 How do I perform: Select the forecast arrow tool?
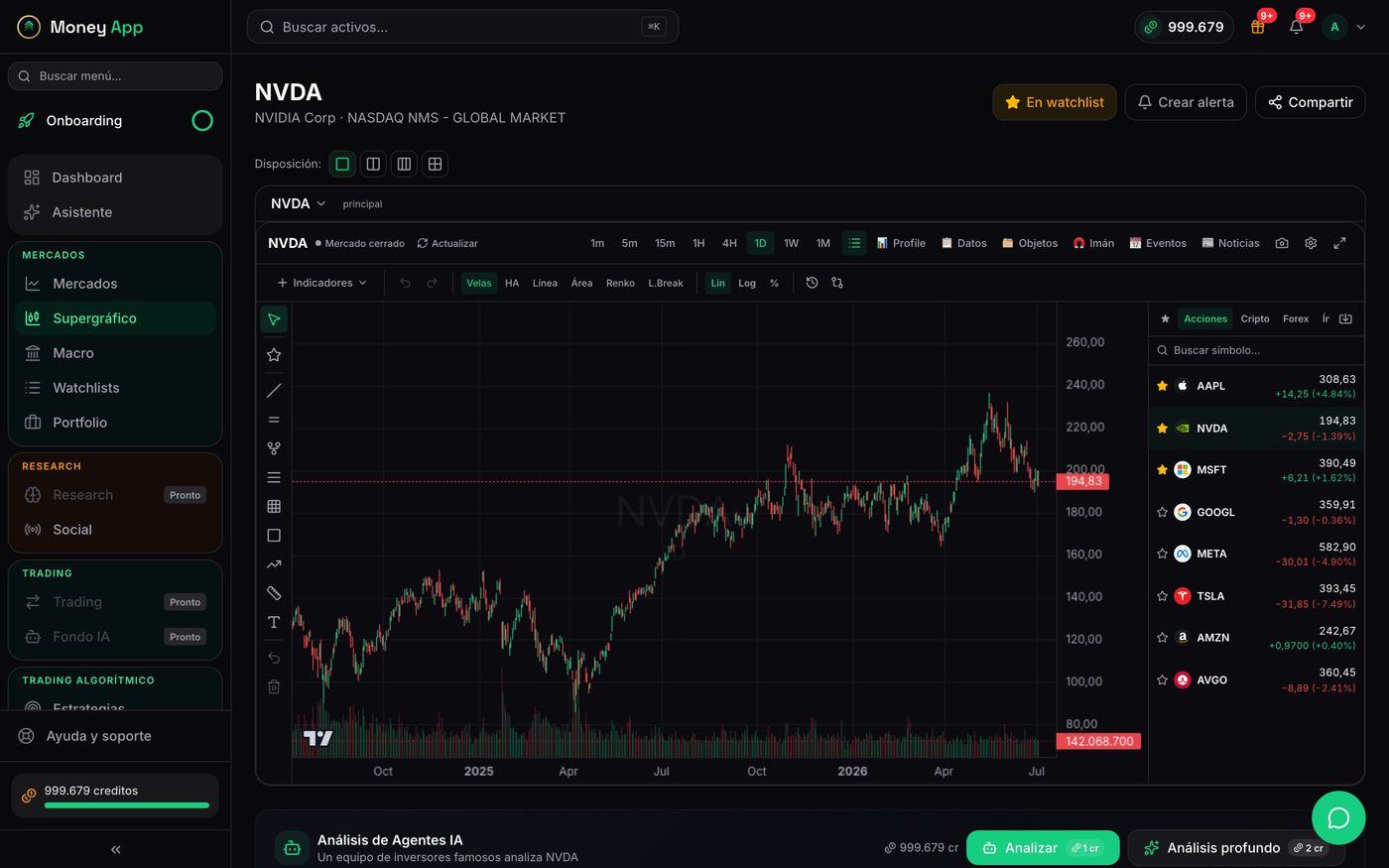coord(274,564)
